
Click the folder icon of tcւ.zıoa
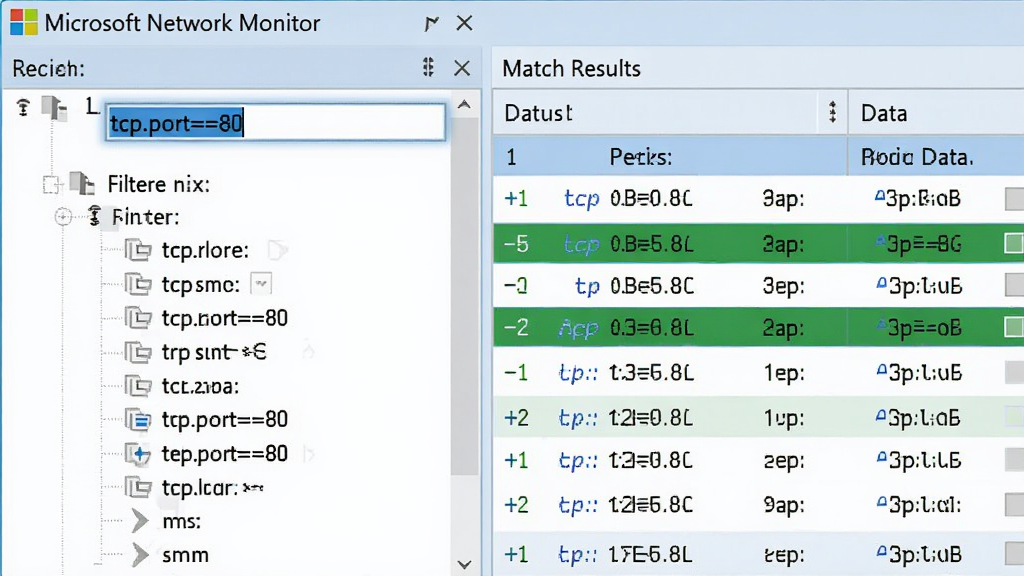click(138, 386)
